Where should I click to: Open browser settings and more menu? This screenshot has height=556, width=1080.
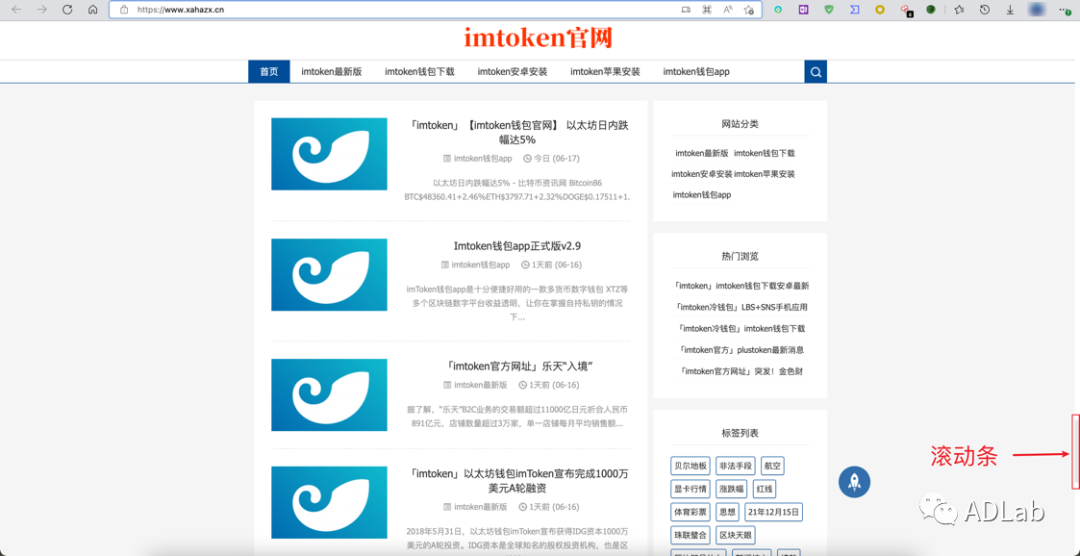(x=1064, y=9)
